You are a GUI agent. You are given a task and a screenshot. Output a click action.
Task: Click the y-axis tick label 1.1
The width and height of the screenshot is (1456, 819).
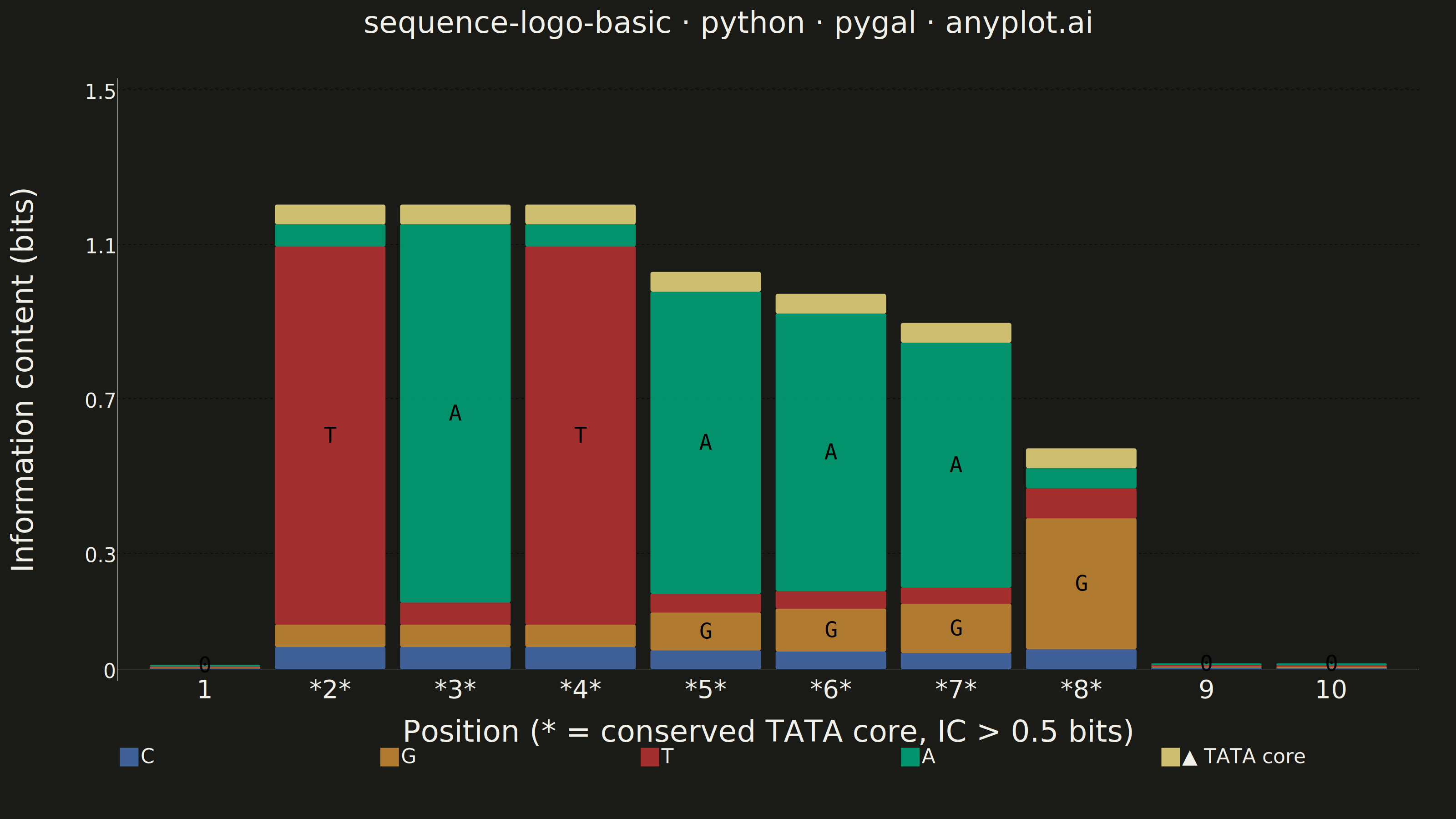click(100, 246)
